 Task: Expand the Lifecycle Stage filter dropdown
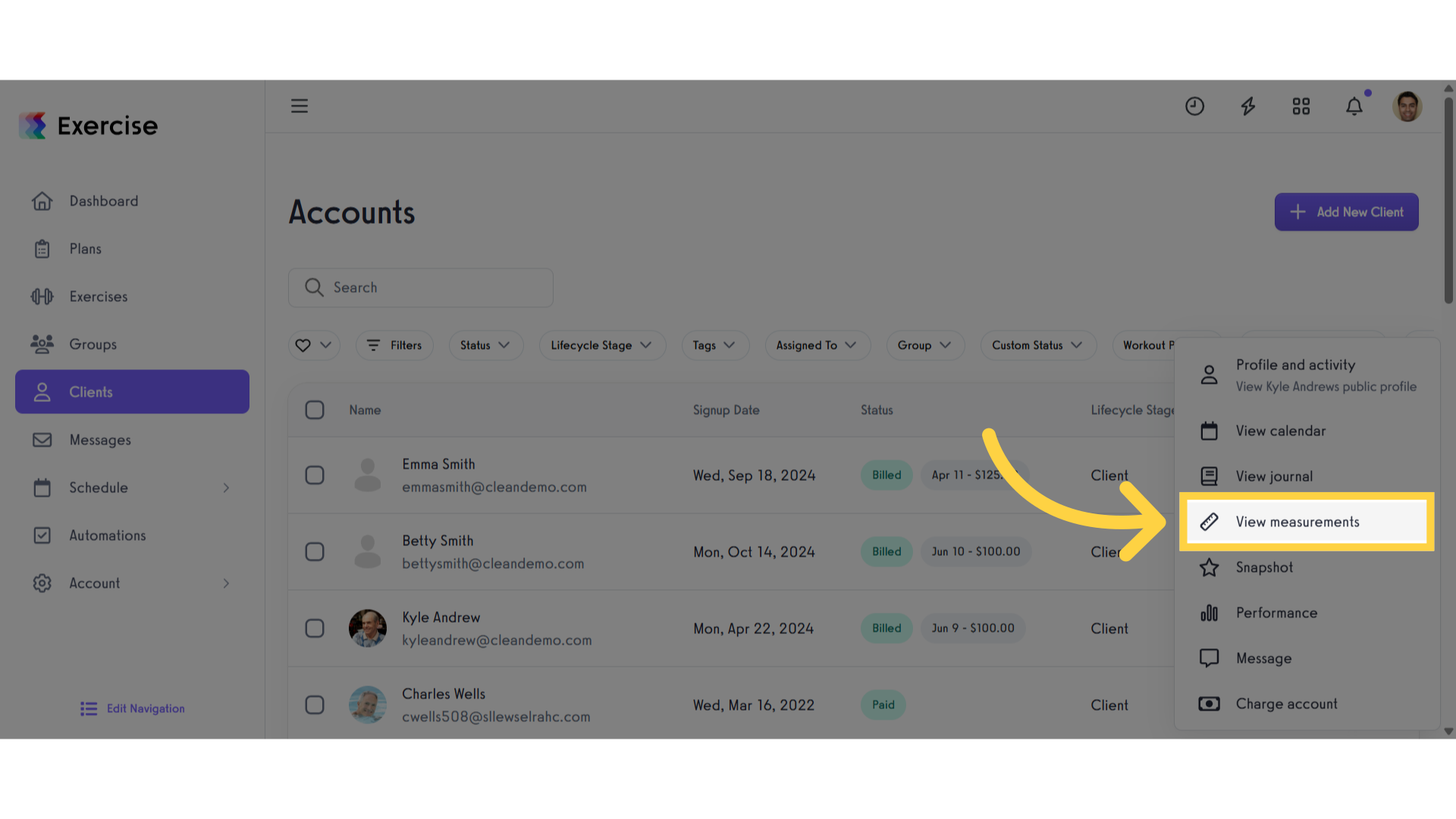point(602,345)
